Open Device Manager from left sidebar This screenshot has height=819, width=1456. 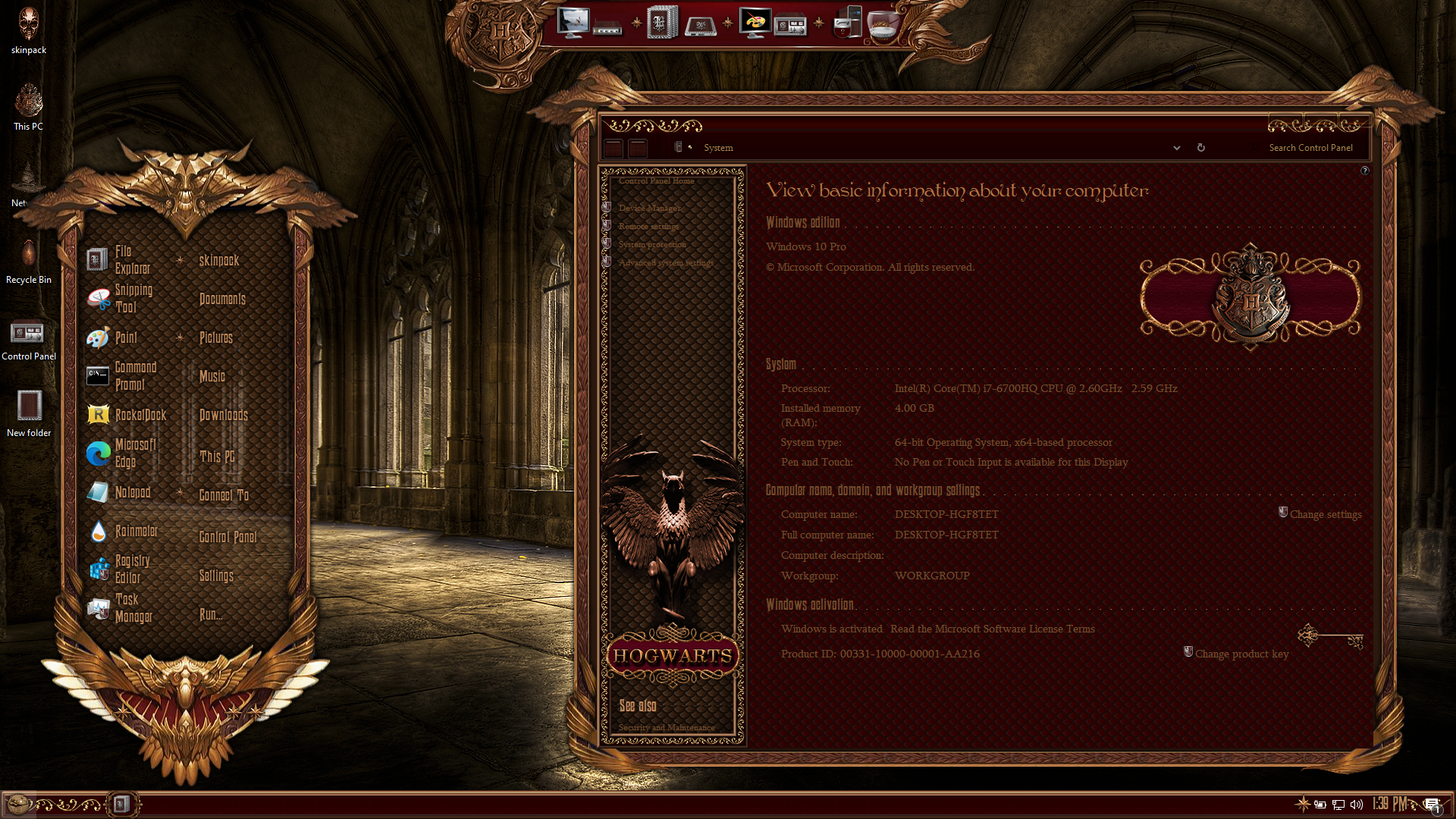tap(649, 208)
